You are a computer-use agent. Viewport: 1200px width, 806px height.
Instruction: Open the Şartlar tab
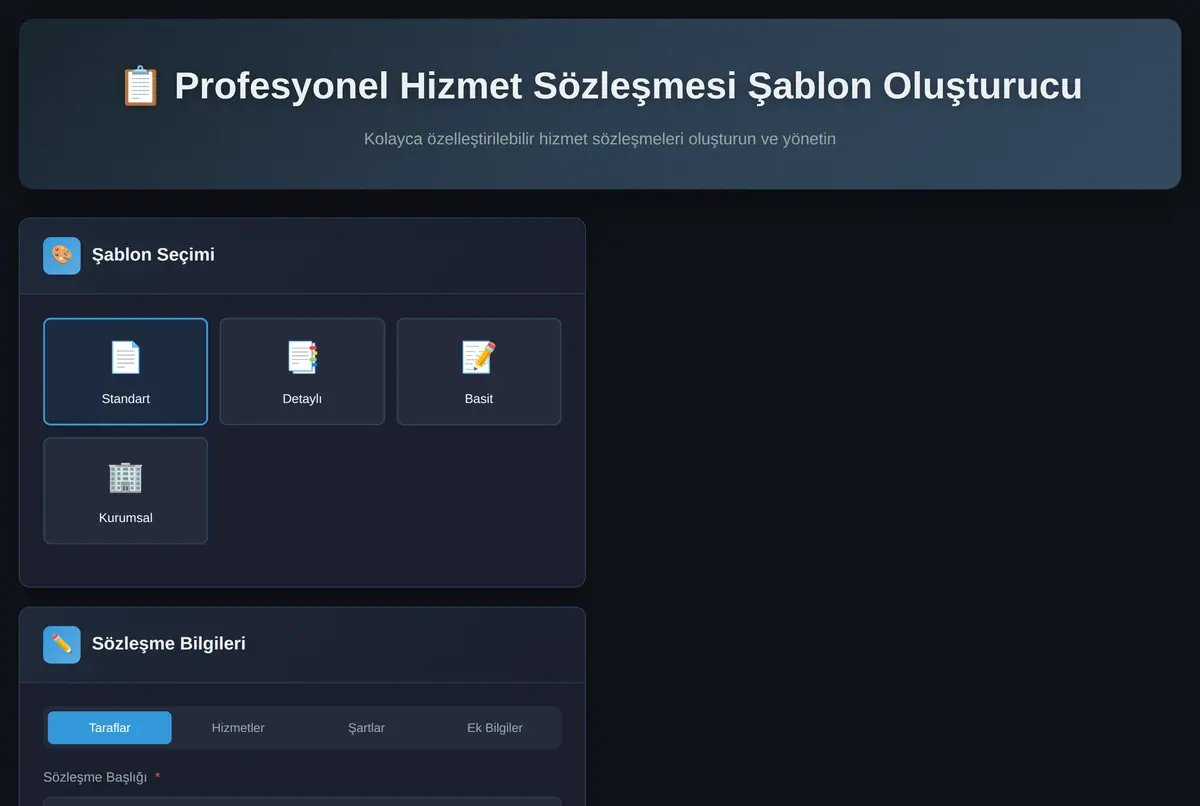366,728
